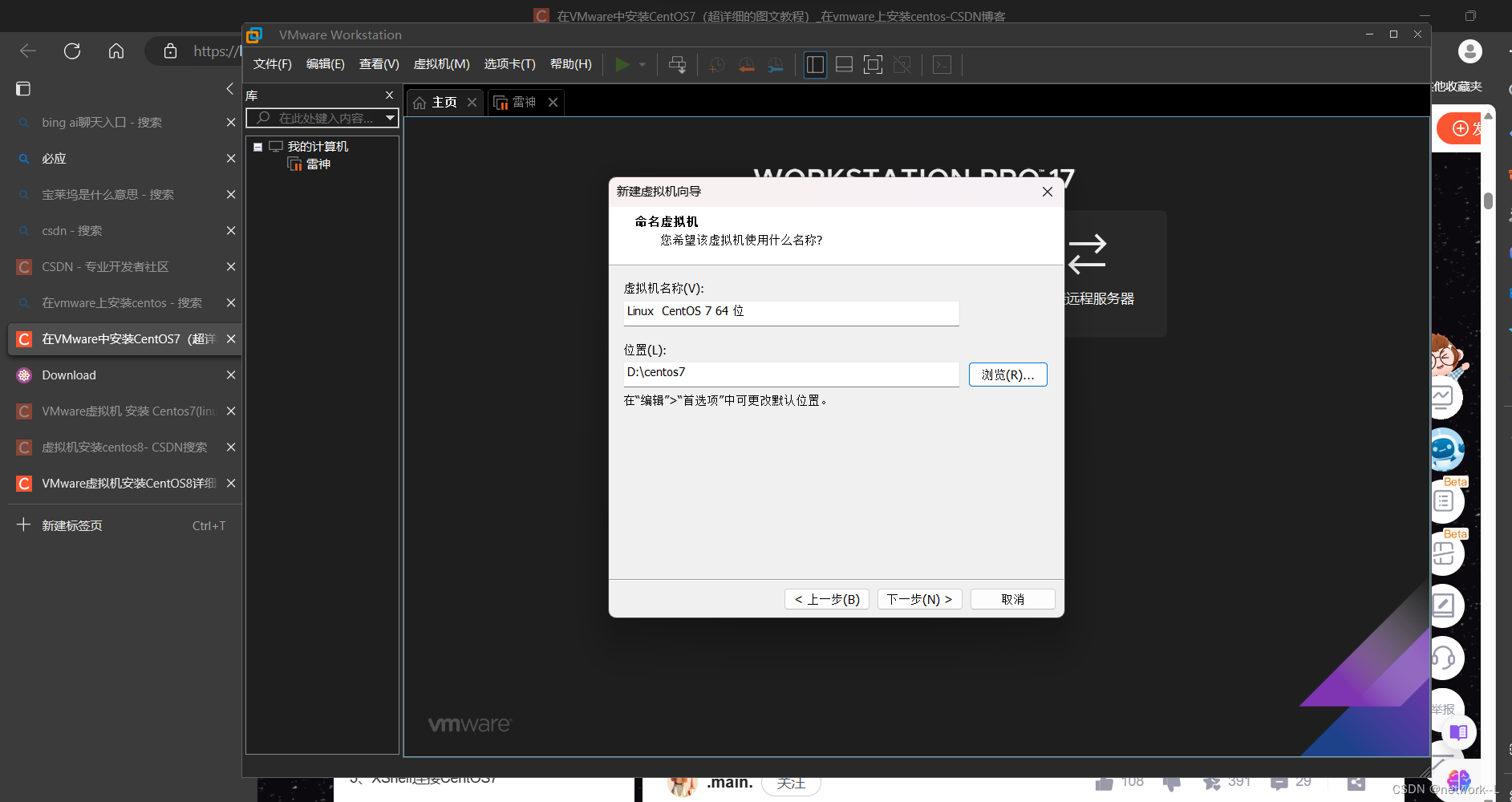Select 我的计算机 in the library tree

pyautogui.click(x=318, y=147)
